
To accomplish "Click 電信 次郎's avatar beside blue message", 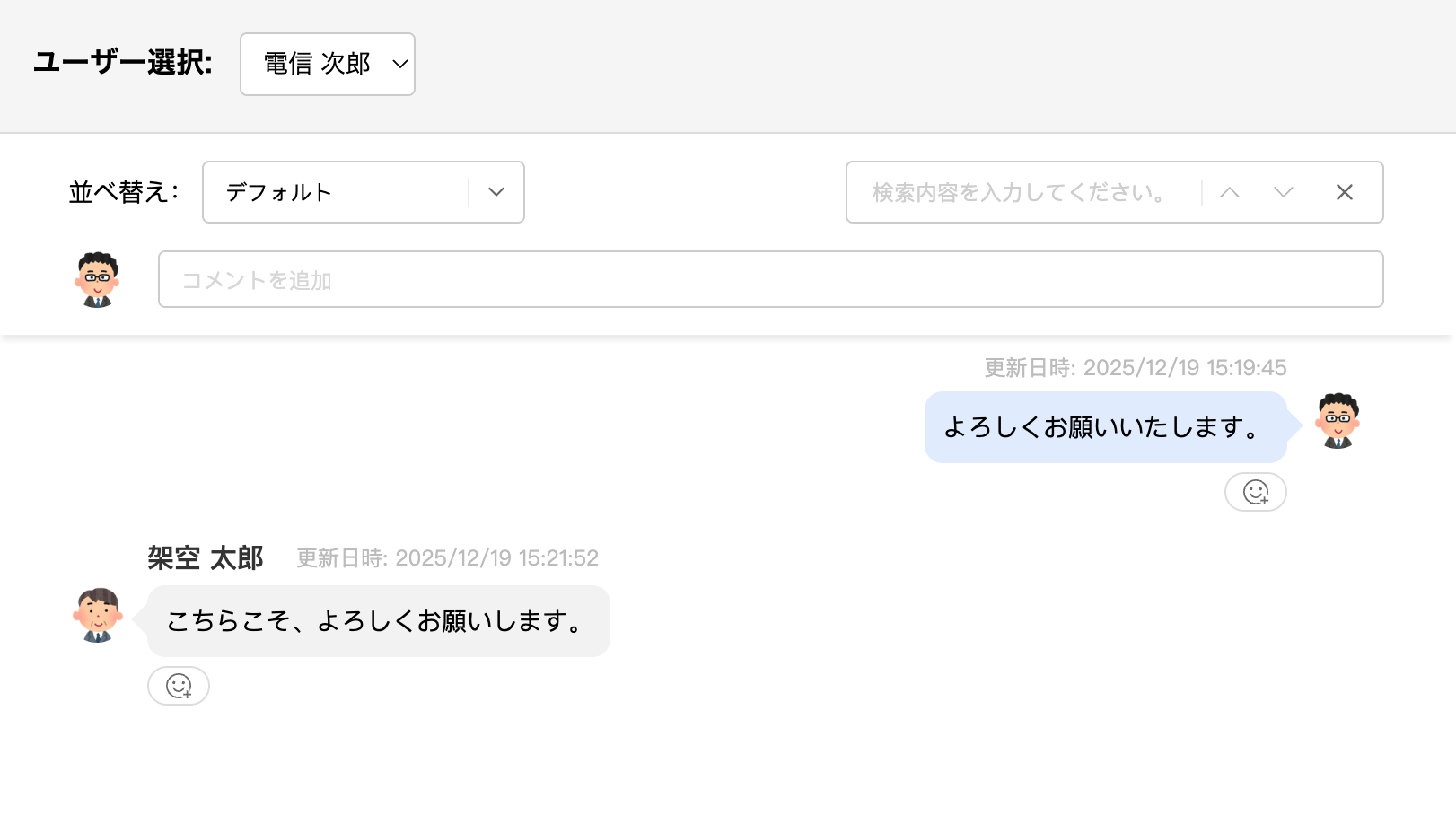I will (x=1338, y=420).
